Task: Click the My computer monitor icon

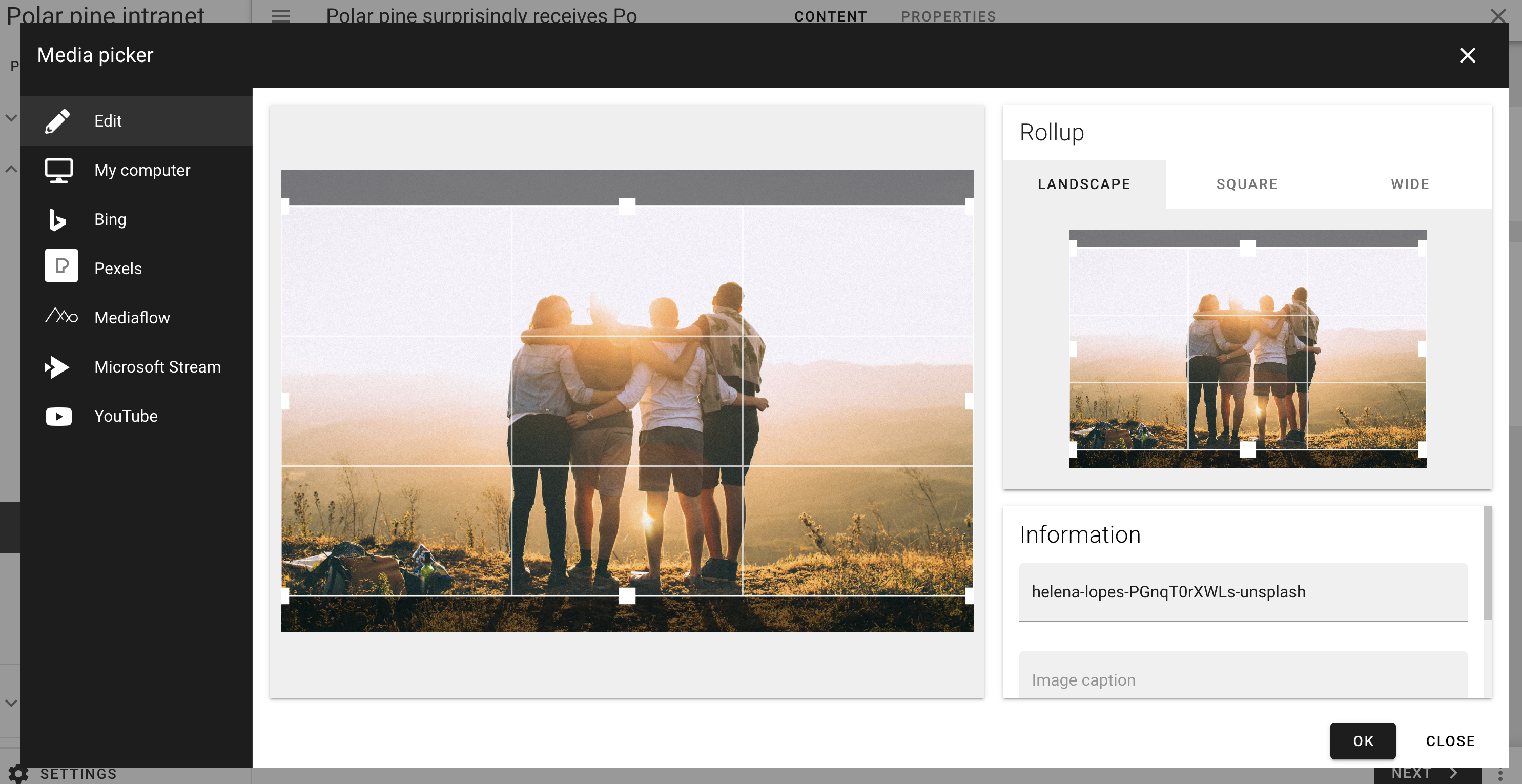Action: 58,171
